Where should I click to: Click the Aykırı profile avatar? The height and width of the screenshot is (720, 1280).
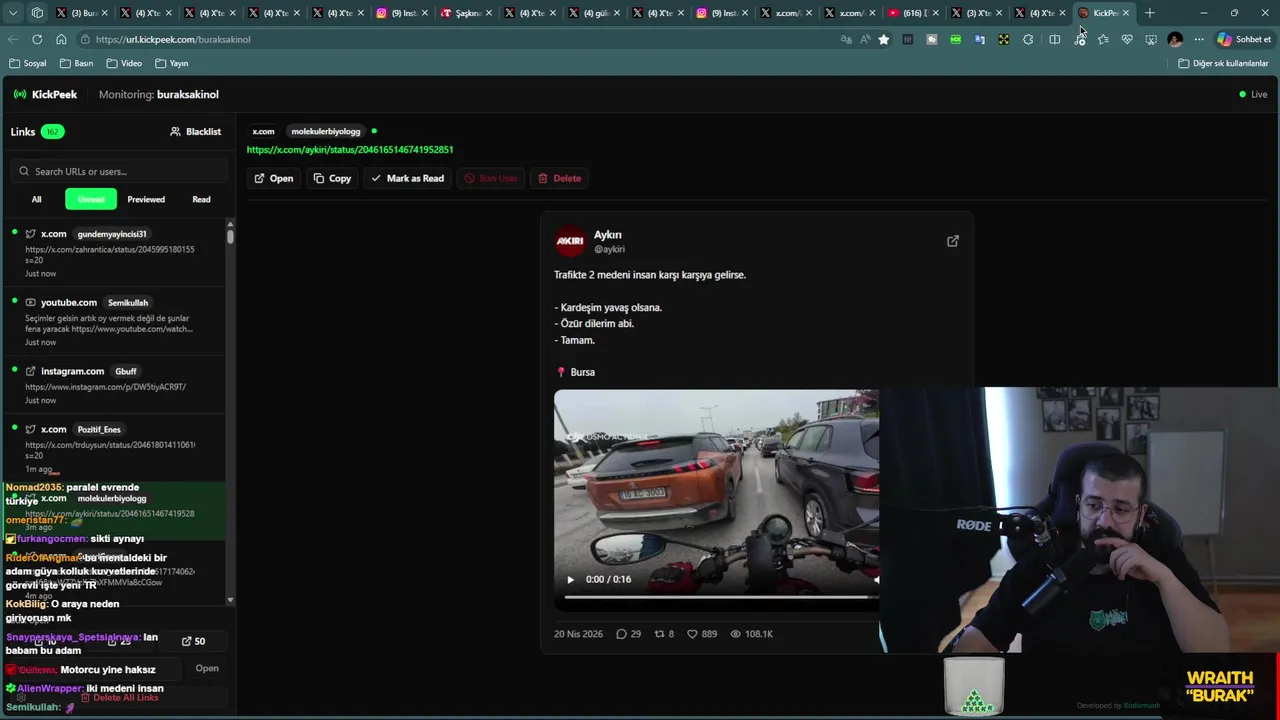coord(570,241)
